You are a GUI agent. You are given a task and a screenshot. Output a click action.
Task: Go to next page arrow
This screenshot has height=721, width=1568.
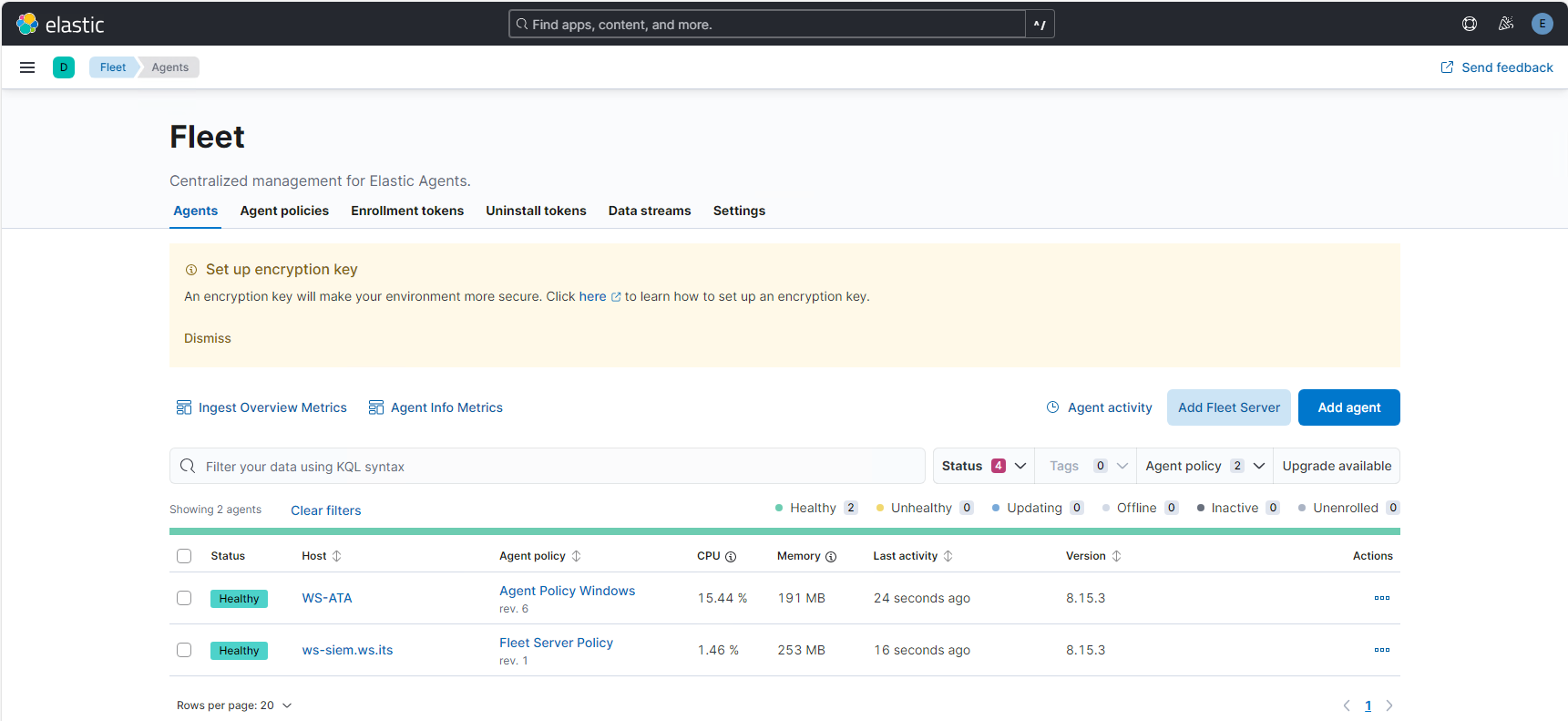pos(1389,706)
